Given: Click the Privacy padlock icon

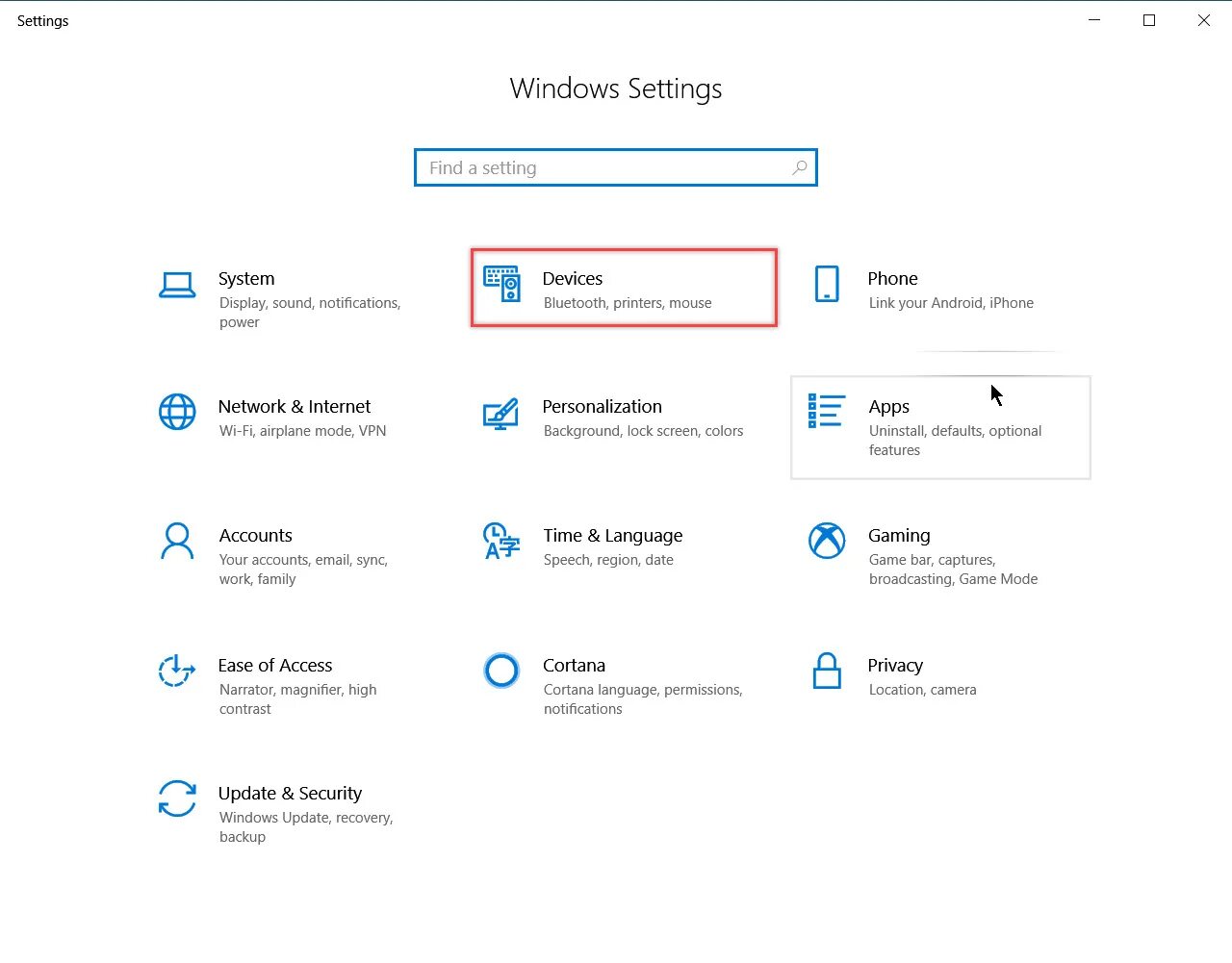Looking at the screenshot, I should pyautogui.click(x=827, y=671).
